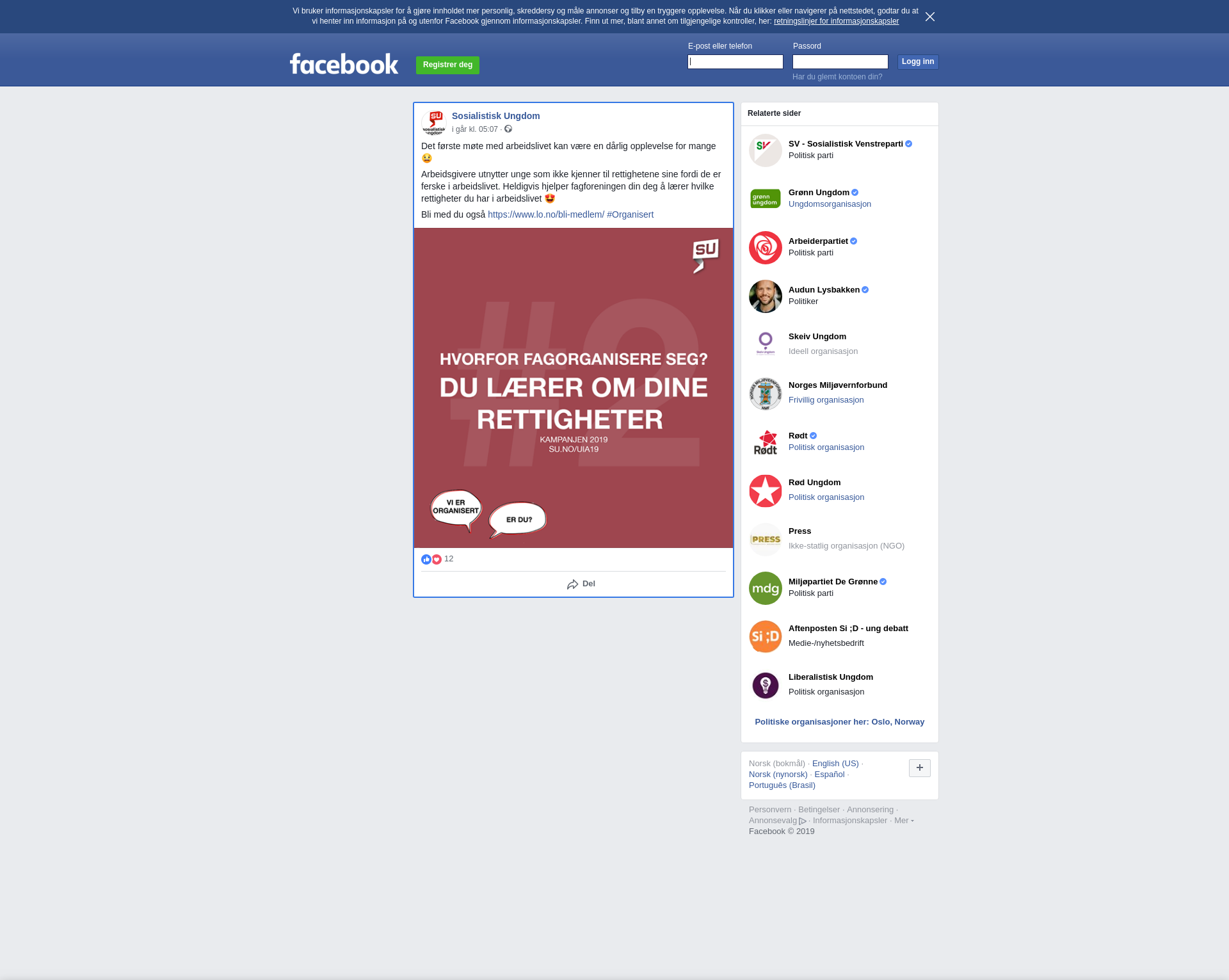Open Ungdomsorganisasjon category link
The width and height of the screenshot is (1229, 980).
pos(830,204)
